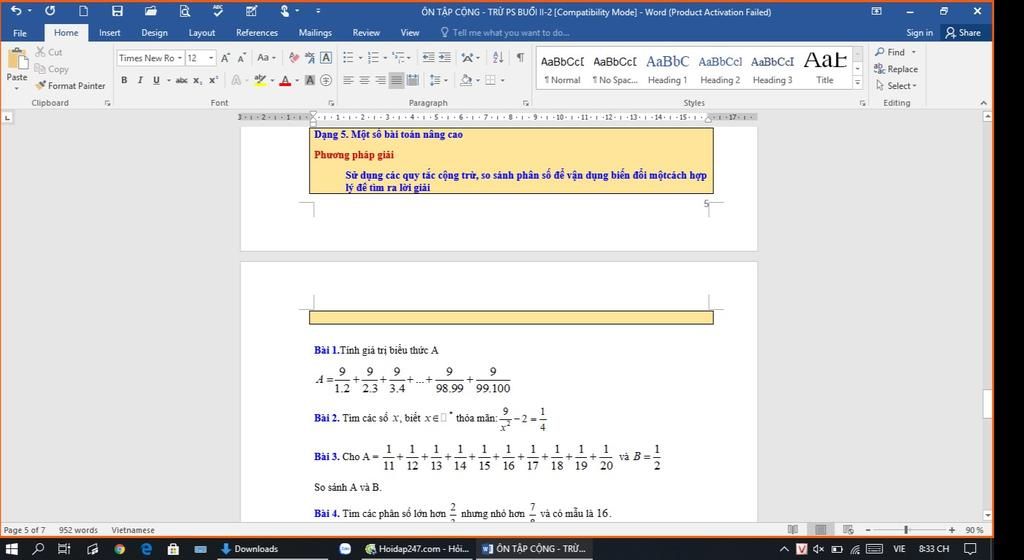Open the Change Case Aa dropdown
Screen dimensions: 1024x560
click(x=266, y=57)
